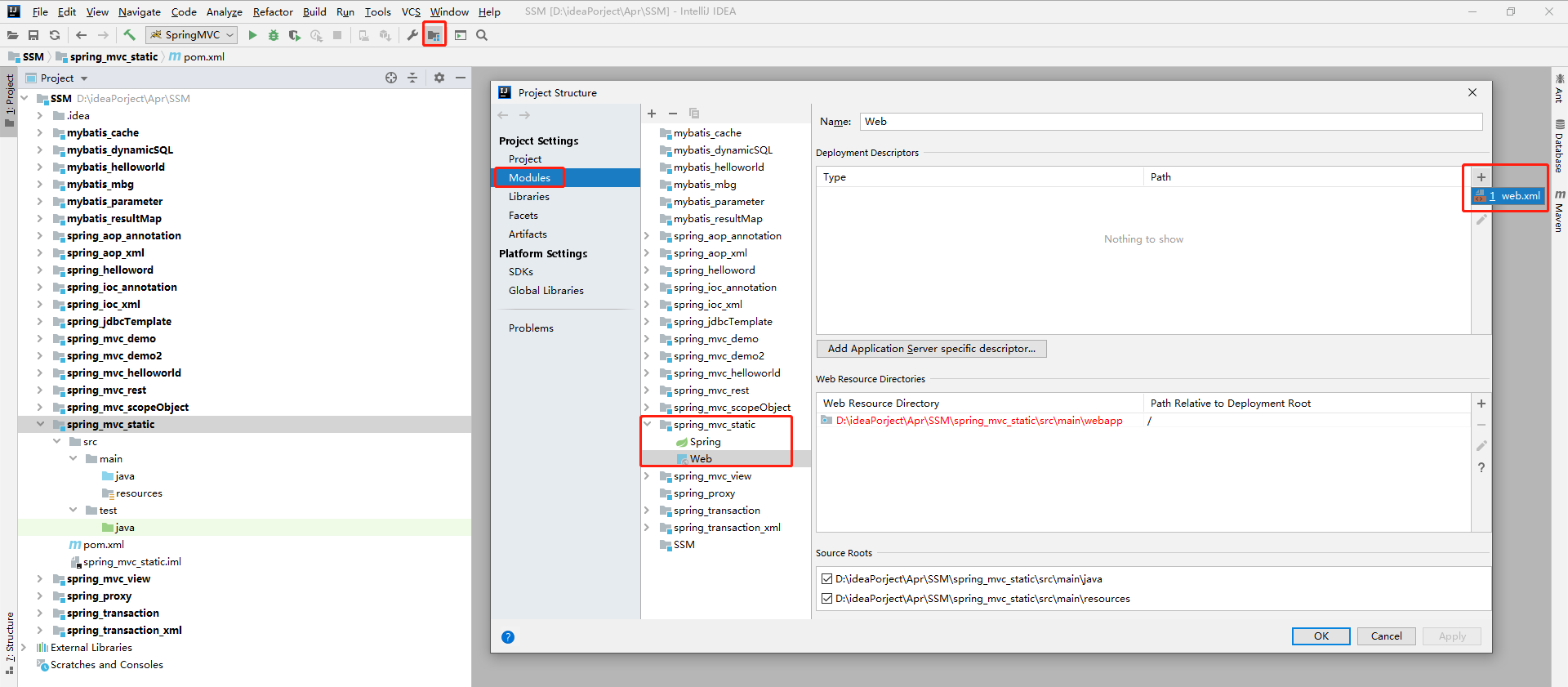This screenshot has width=1568, height=687.
Task: Remove selected module with minus icon
Action: click(x=673, y=114)
